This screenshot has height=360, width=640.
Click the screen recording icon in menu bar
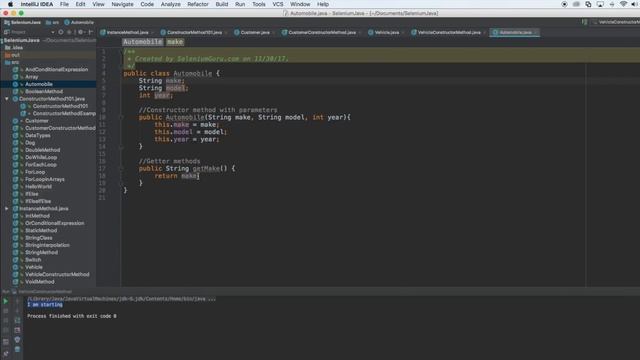click(x=564, y=4)
